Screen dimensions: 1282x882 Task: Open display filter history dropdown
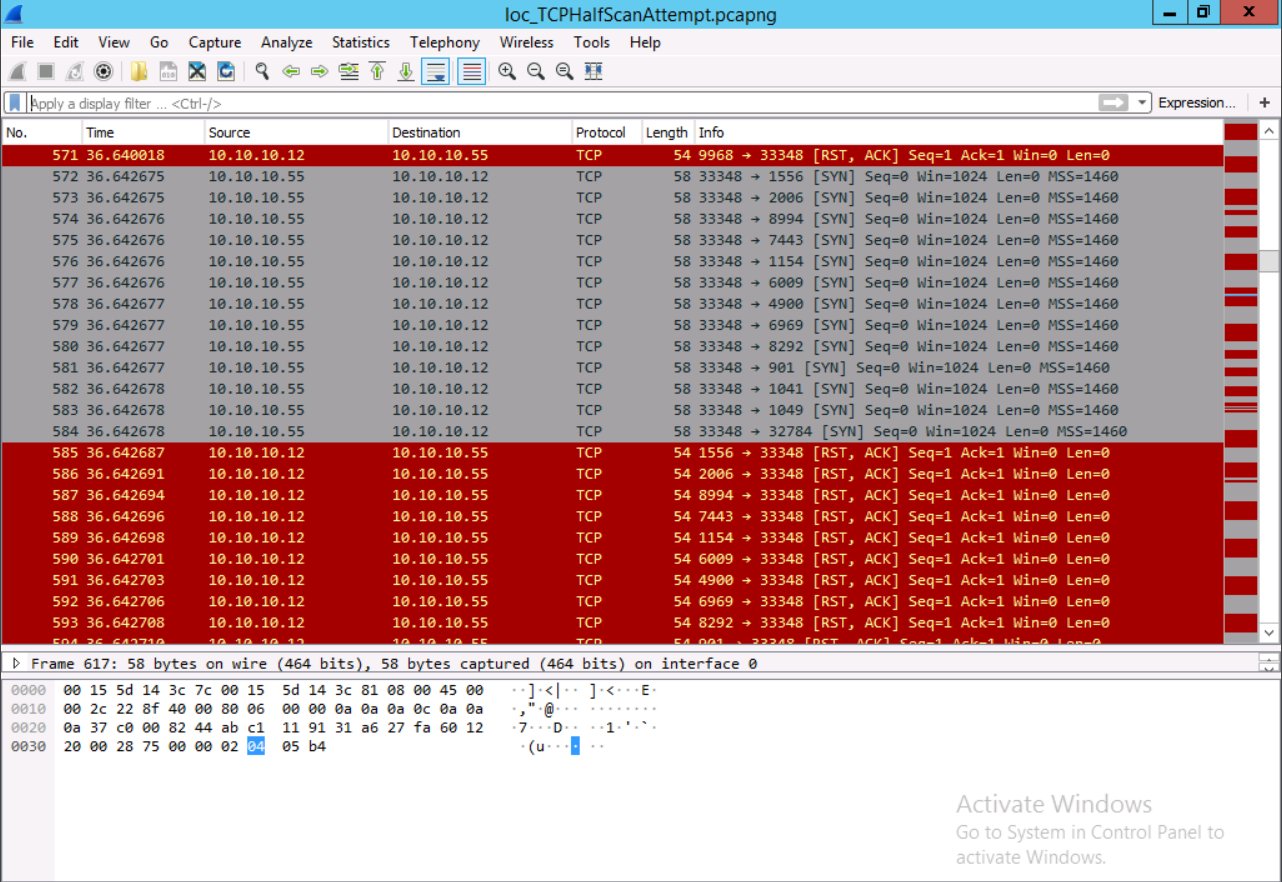(x=1143, y=103)
